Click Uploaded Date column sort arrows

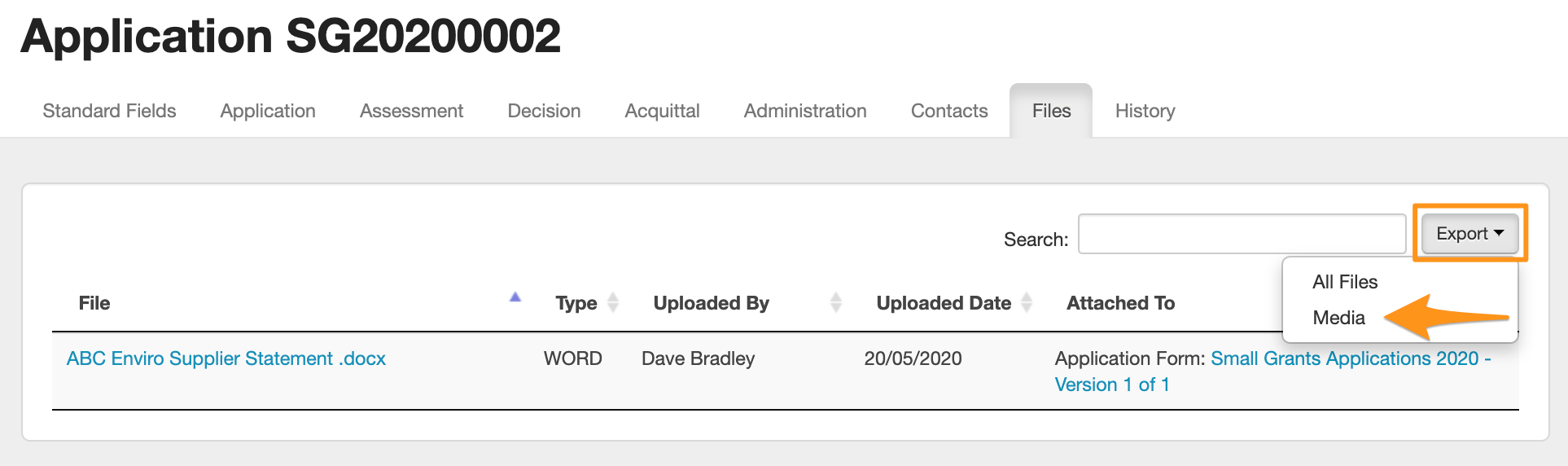pyautogui.click(x=1027, y=303)
